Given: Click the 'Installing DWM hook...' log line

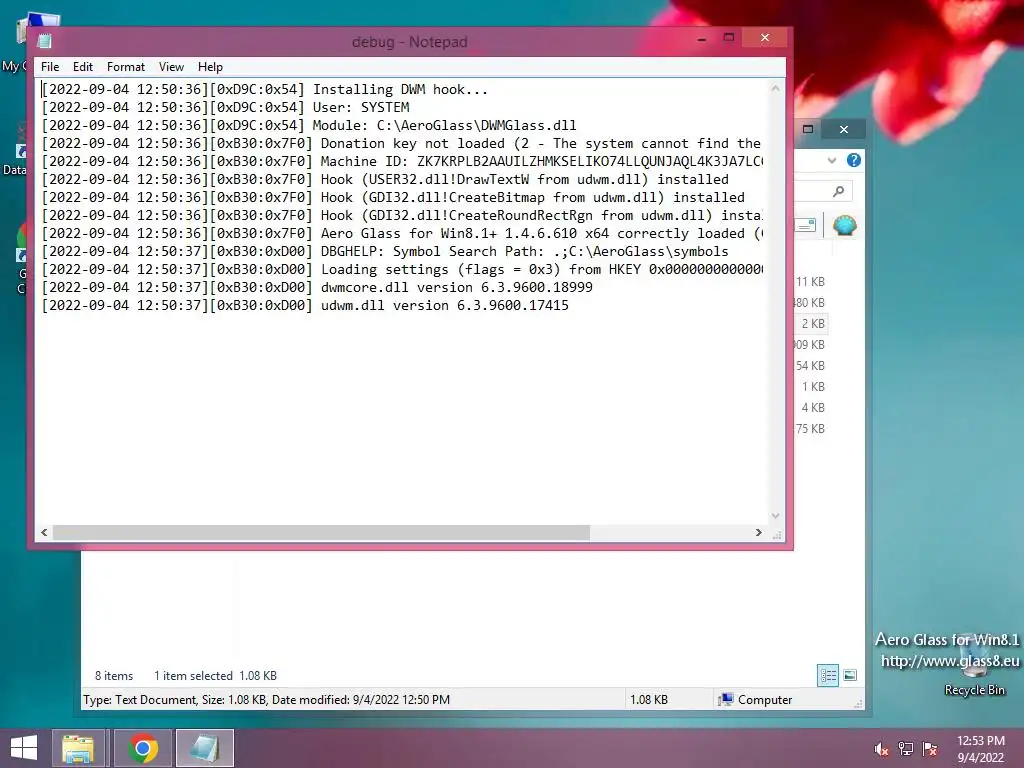Looking at the screenshot, I should click(x=265, y=89).
